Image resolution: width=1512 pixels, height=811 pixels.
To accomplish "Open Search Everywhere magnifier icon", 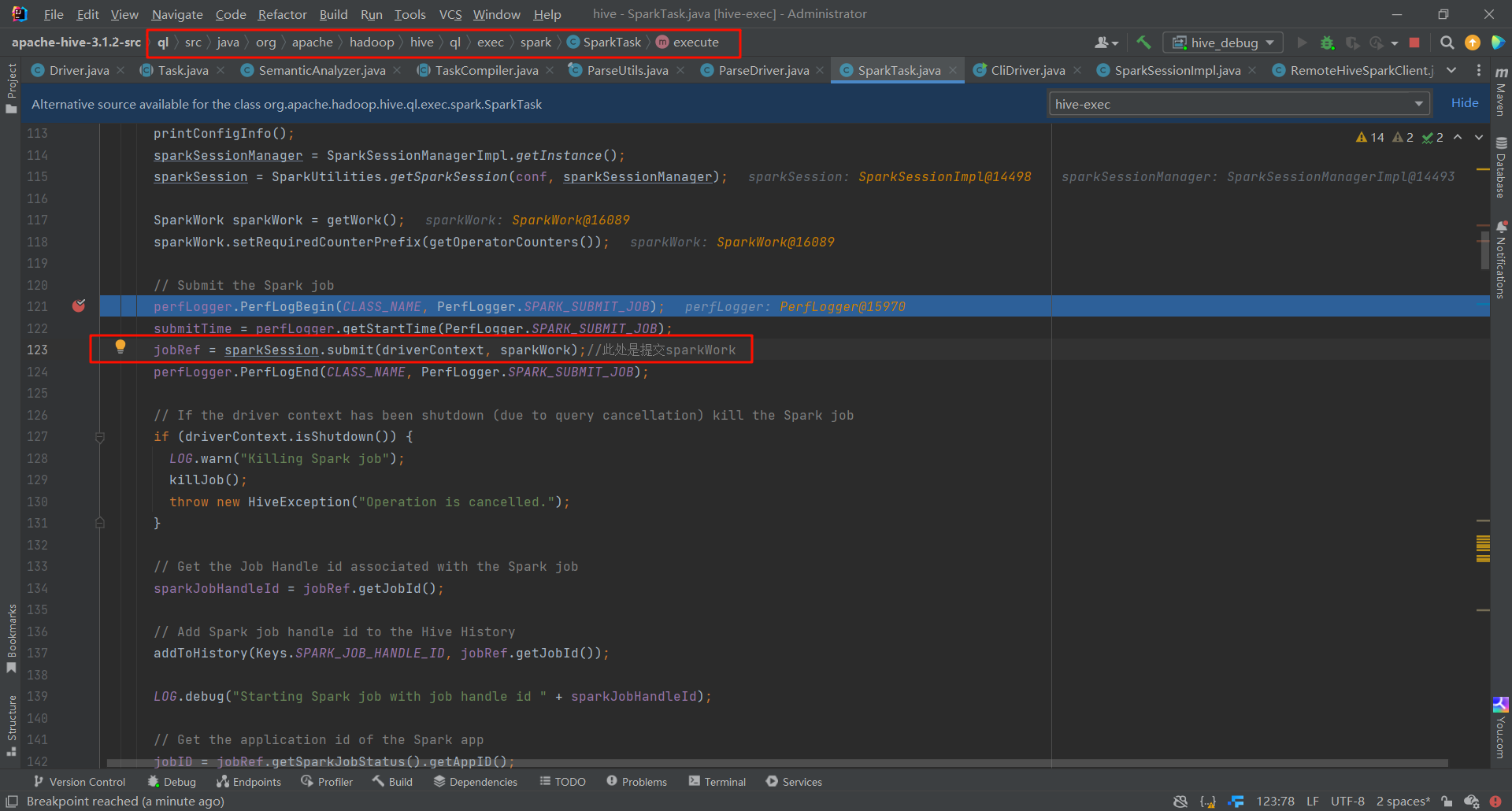I will pos(1447,43).
